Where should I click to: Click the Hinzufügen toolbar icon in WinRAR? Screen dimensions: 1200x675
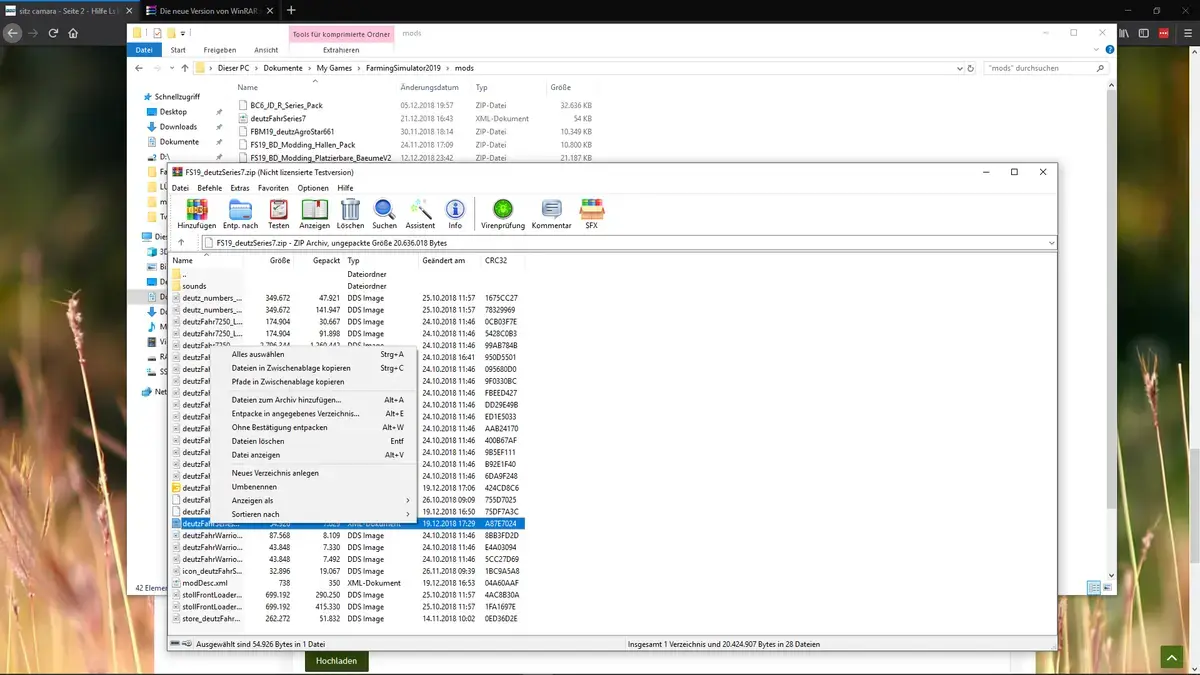coord(197,211)
